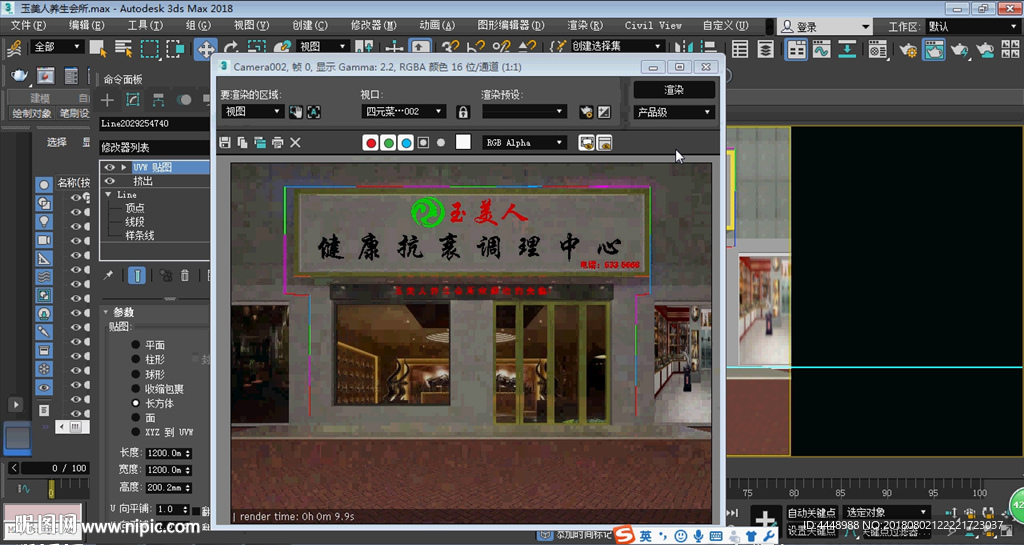Select the Move tool in main toolbar
Viewport: 1024px width, 545px height.
pos(205,47)
